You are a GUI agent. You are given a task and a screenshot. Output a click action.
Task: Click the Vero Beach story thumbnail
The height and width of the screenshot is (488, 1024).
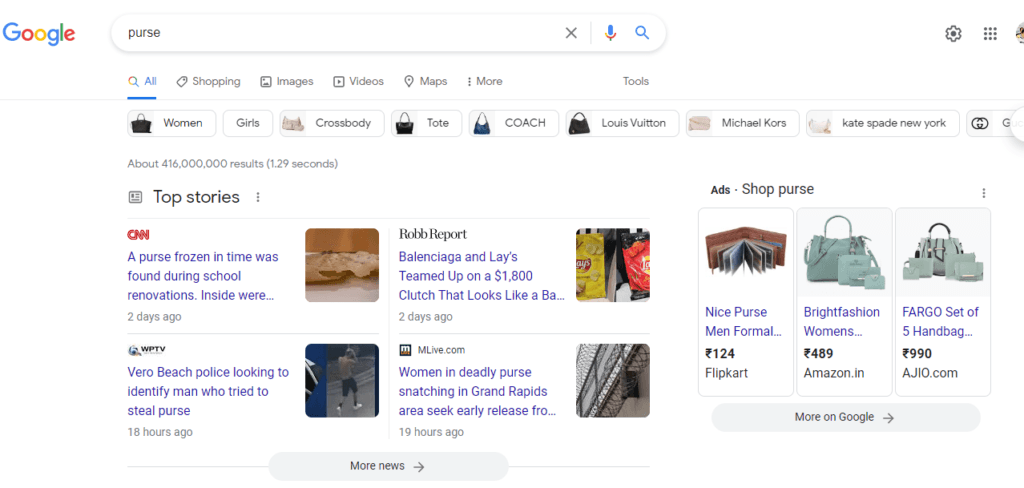point(342,381)
